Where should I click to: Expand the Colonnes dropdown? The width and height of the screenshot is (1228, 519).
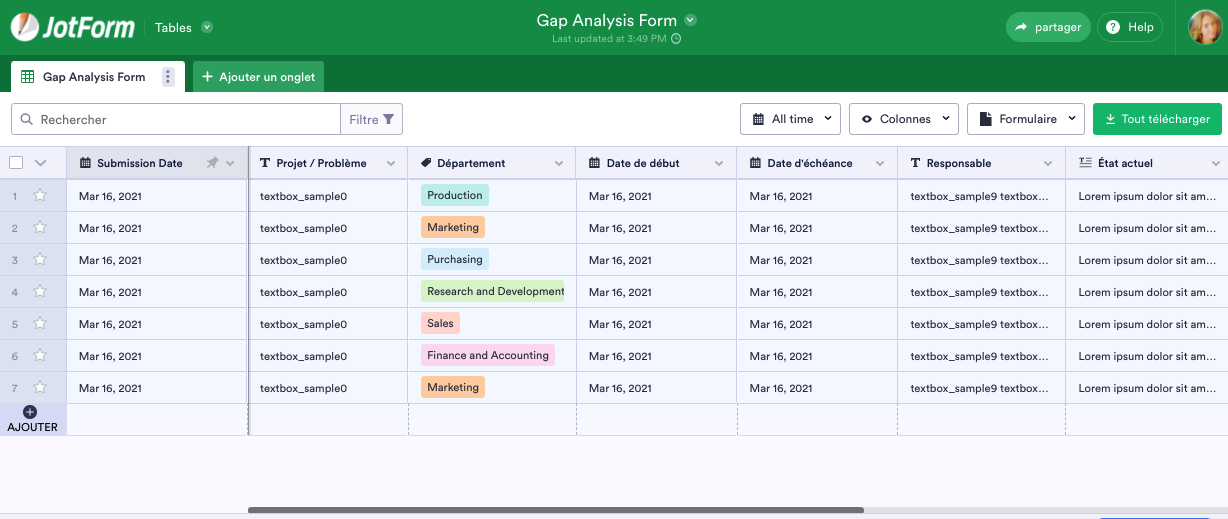[x=904, y=119]
